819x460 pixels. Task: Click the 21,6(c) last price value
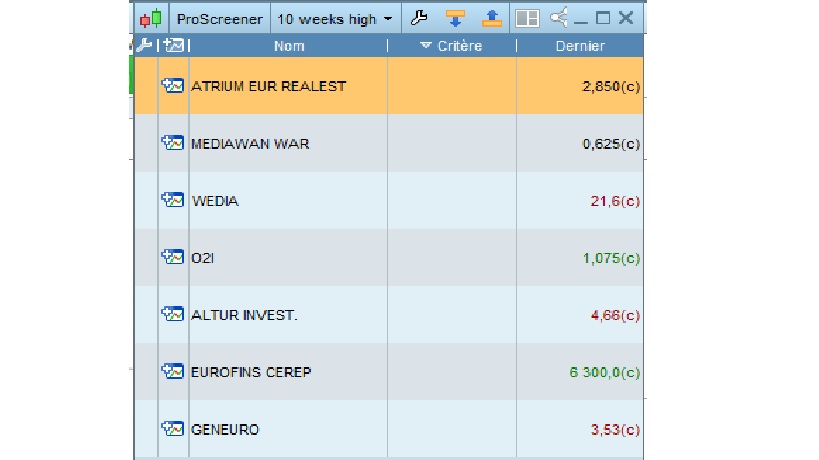(615, 201)
